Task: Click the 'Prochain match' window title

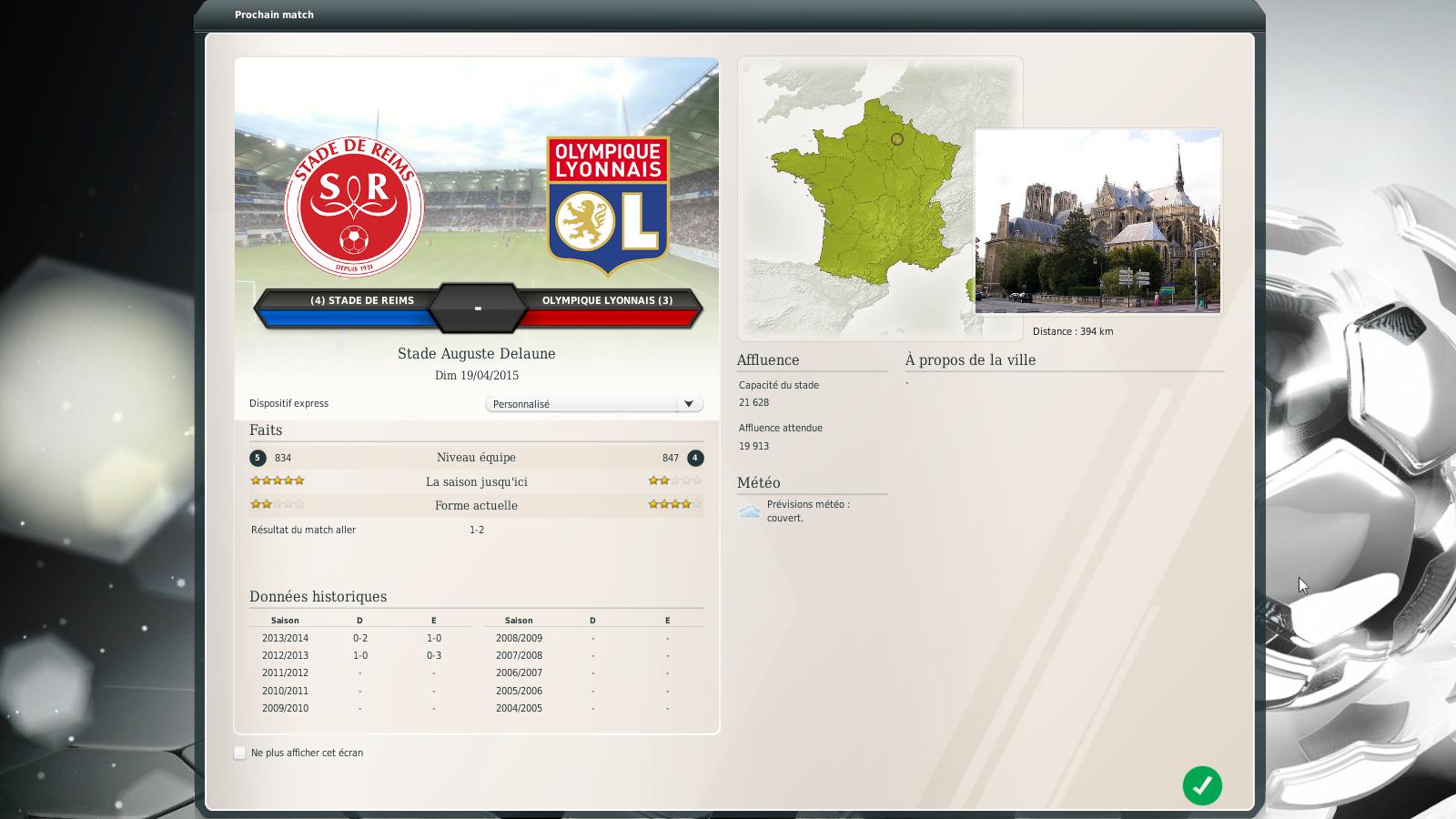Action: pyautogui.click(x=274, y=15)
